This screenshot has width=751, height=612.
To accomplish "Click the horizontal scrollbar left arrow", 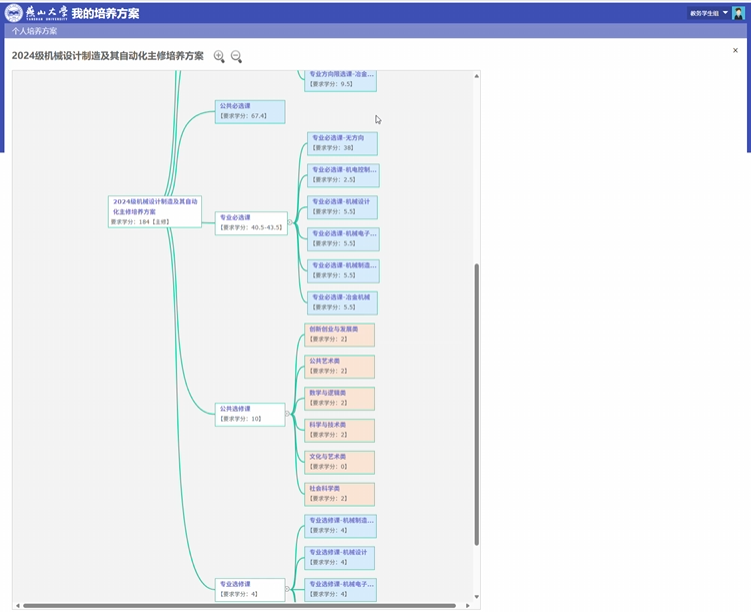I will coord(18,606).
